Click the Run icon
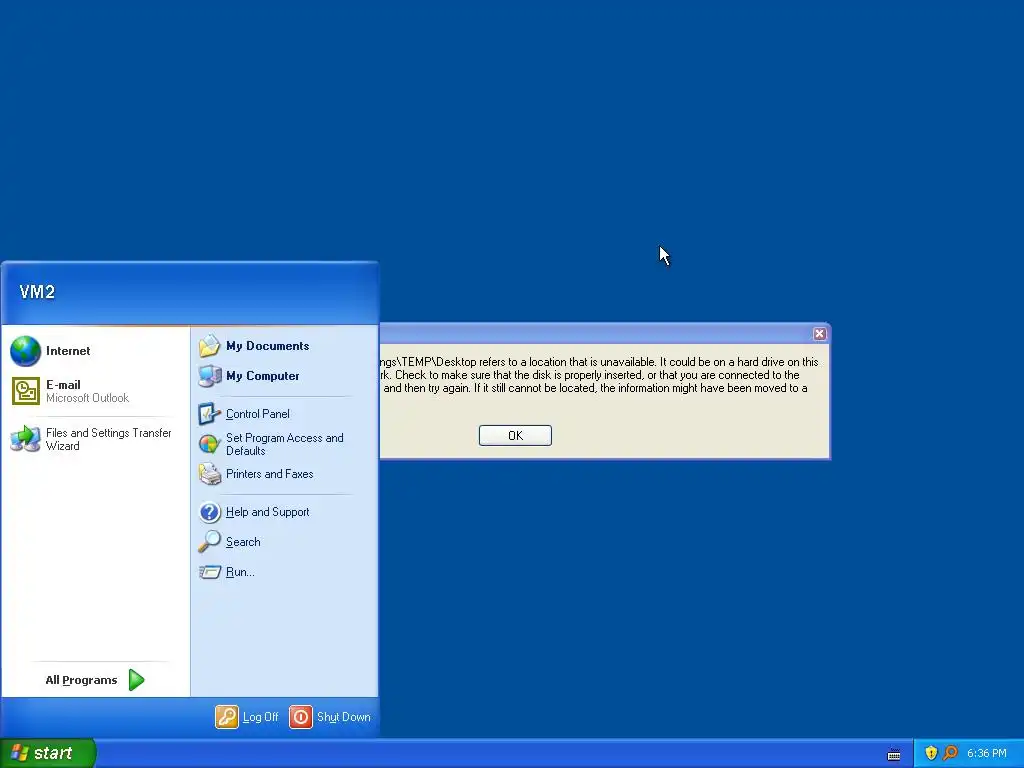 pyautogui.click(x=210, y=572)
